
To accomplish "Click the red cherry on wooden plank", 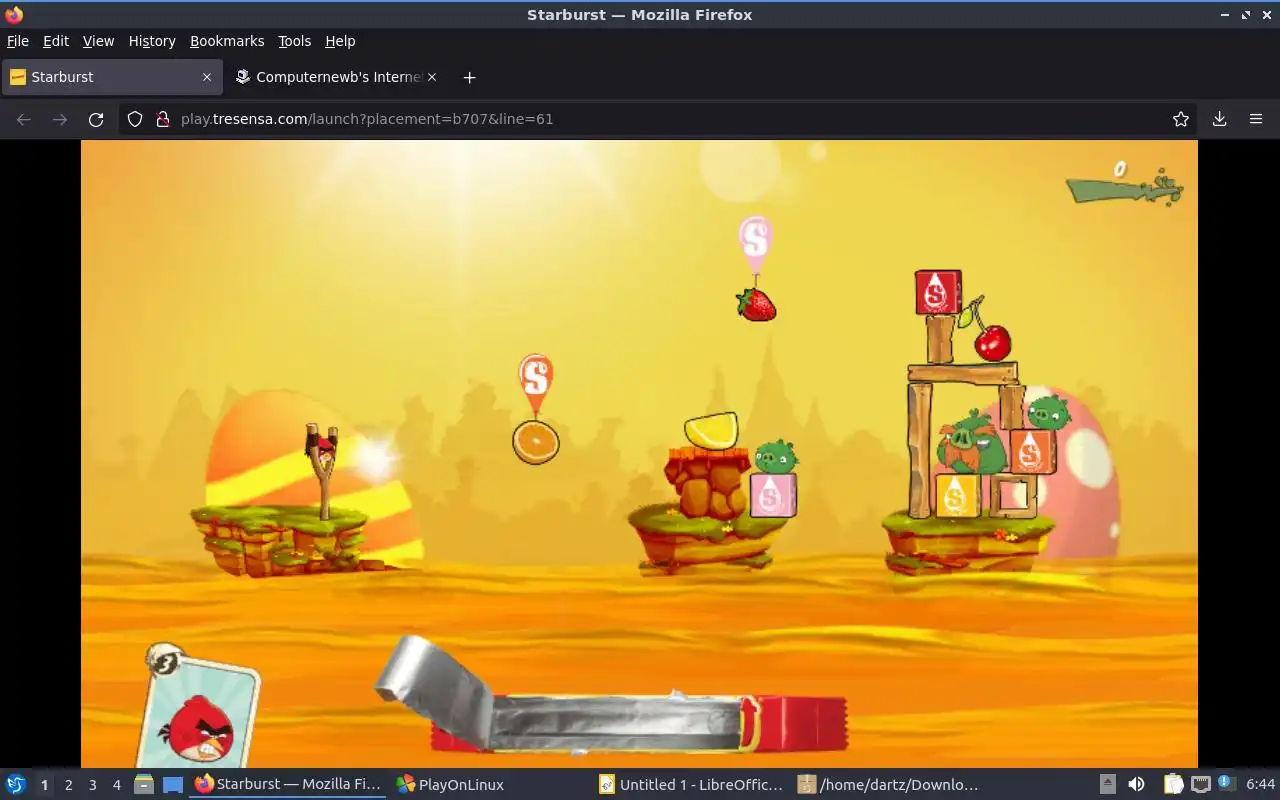I will pos(993,343).
